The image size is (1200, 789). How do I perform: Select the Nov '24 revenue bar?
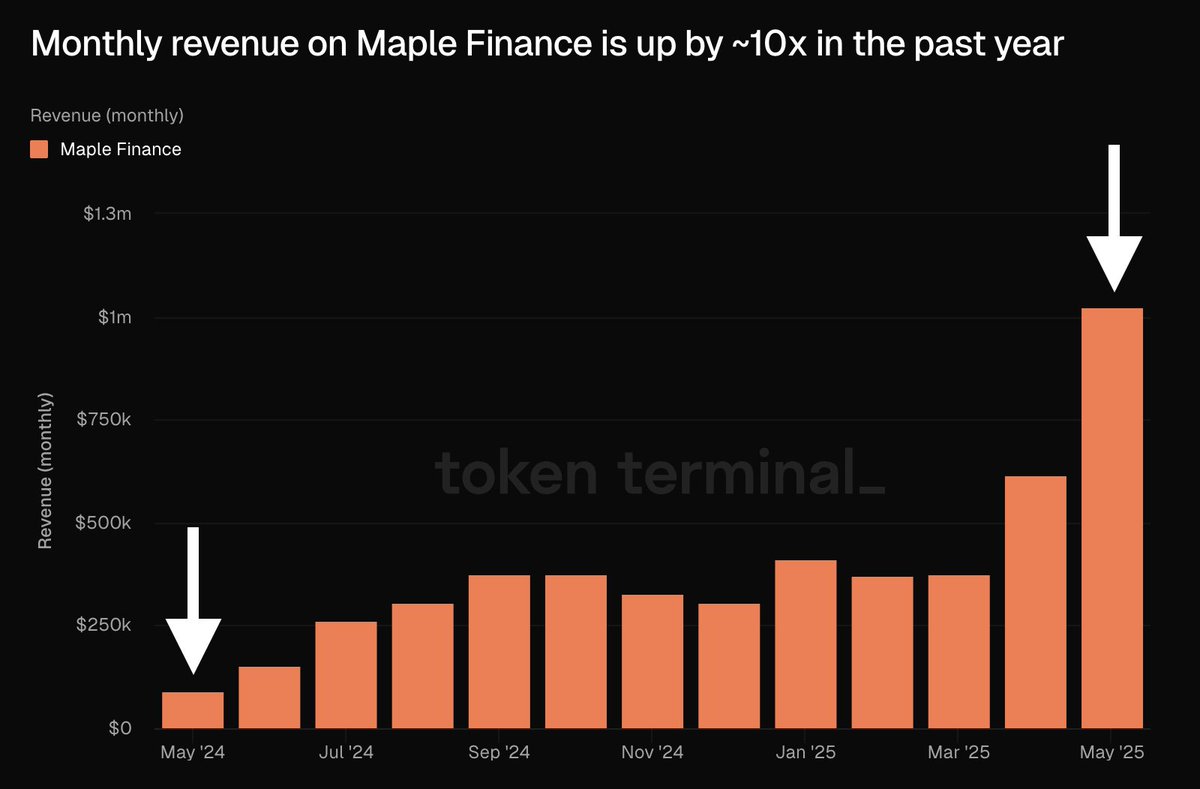[x=652, y=661]
